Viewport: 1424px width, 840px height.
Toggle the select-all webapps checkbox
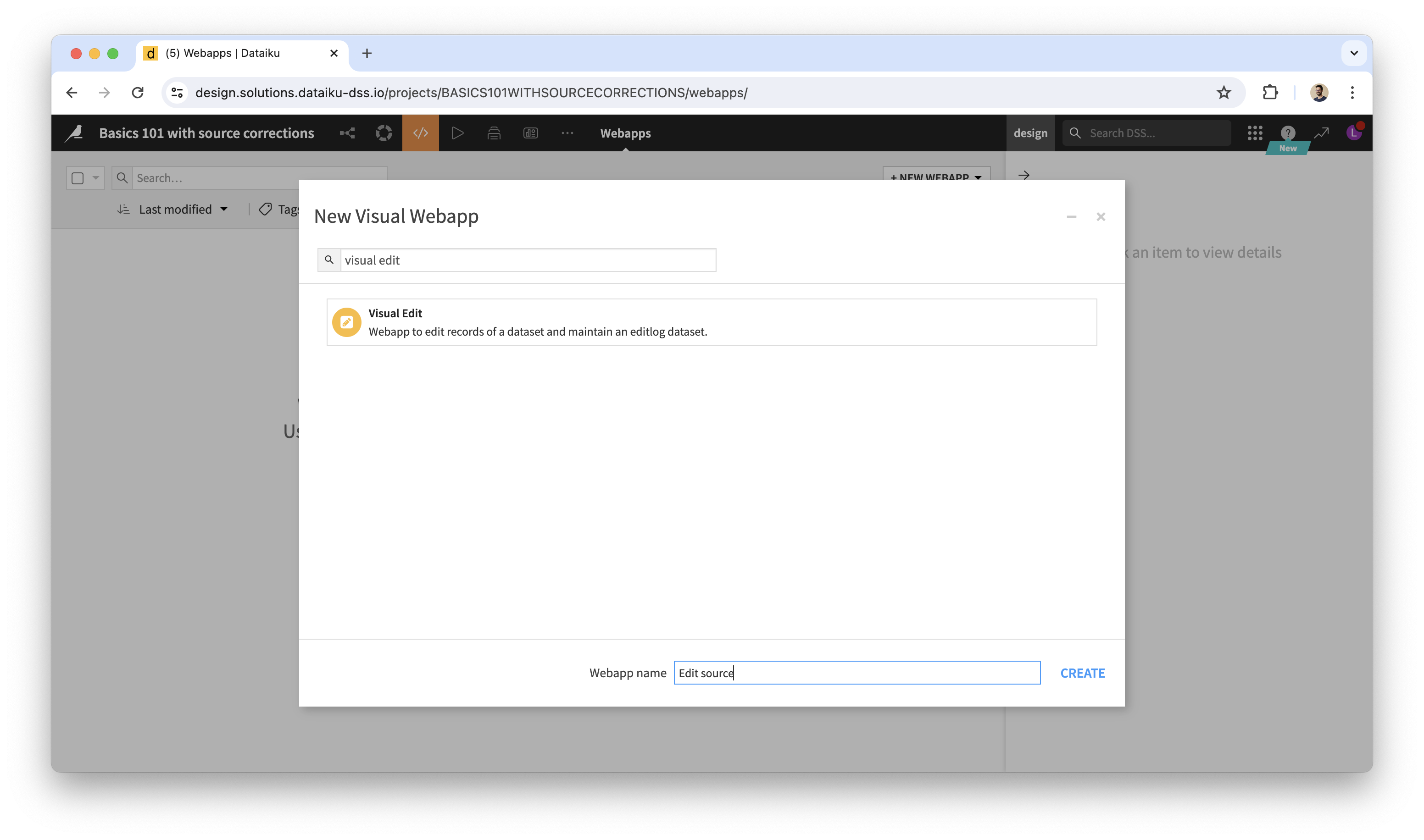pos(78,178)
